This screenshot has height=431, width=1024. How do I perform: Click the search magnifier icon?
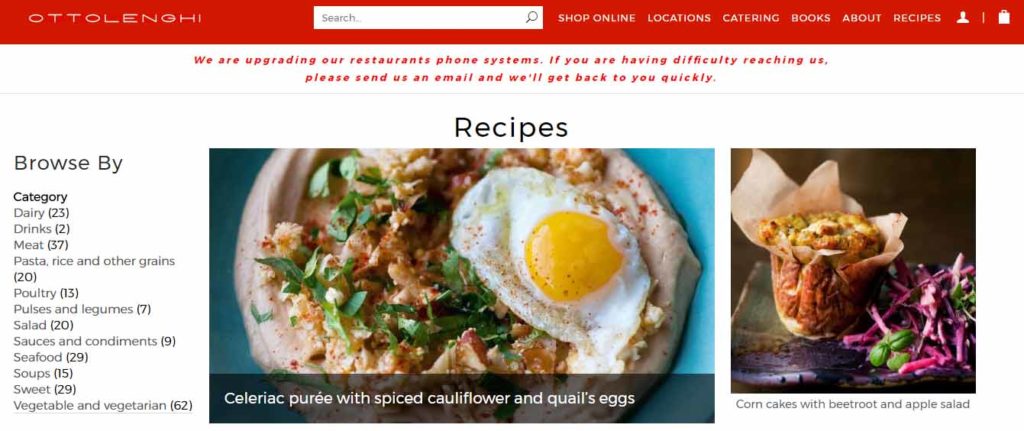click(532, 18)
